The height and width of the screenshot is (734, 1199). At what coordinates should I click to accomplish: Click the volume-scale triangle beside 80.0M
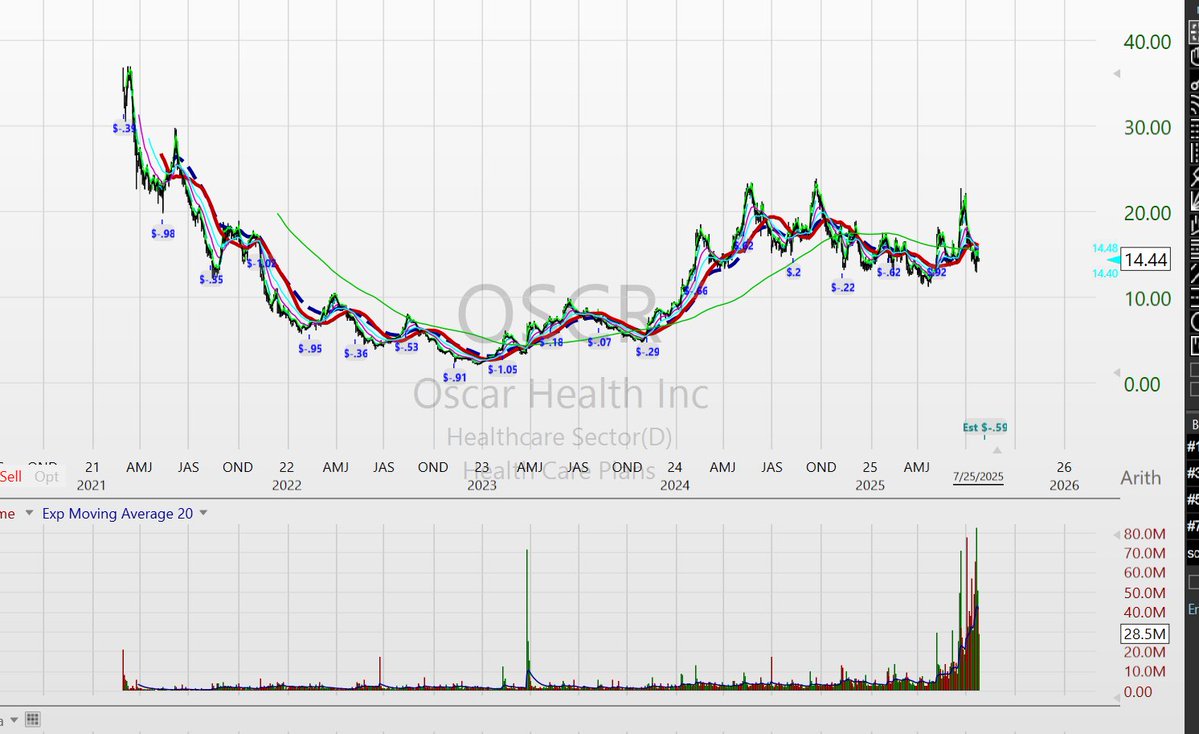click(1116, 534)
